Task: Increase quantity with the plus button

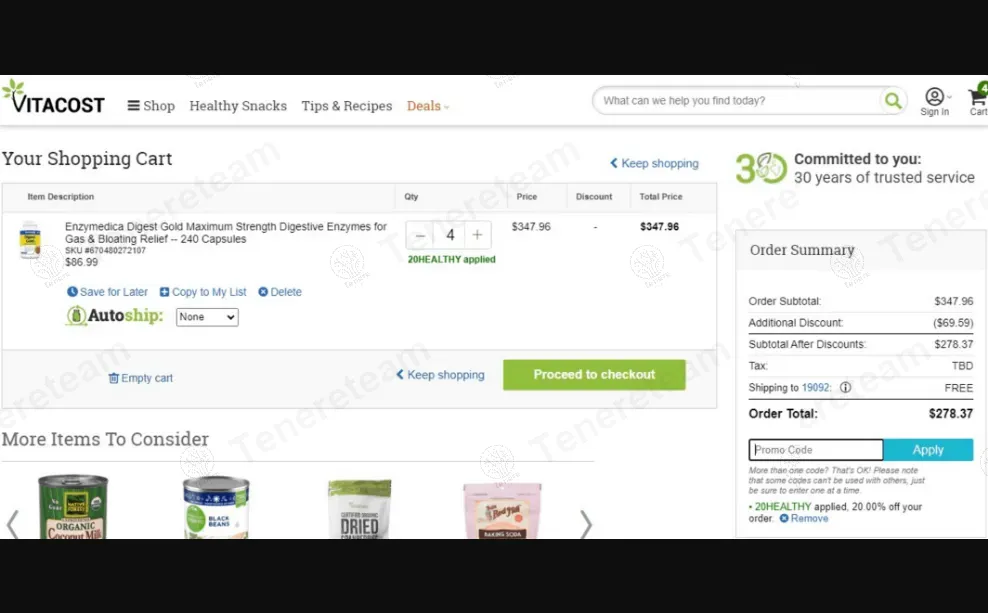Action: click(x=478, y=236)
